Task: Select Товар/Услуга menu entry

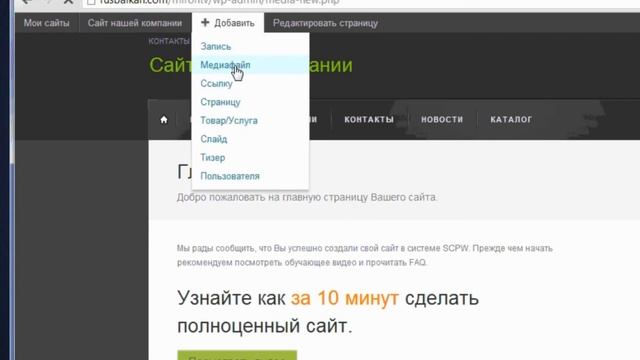Action: point(229,120)
